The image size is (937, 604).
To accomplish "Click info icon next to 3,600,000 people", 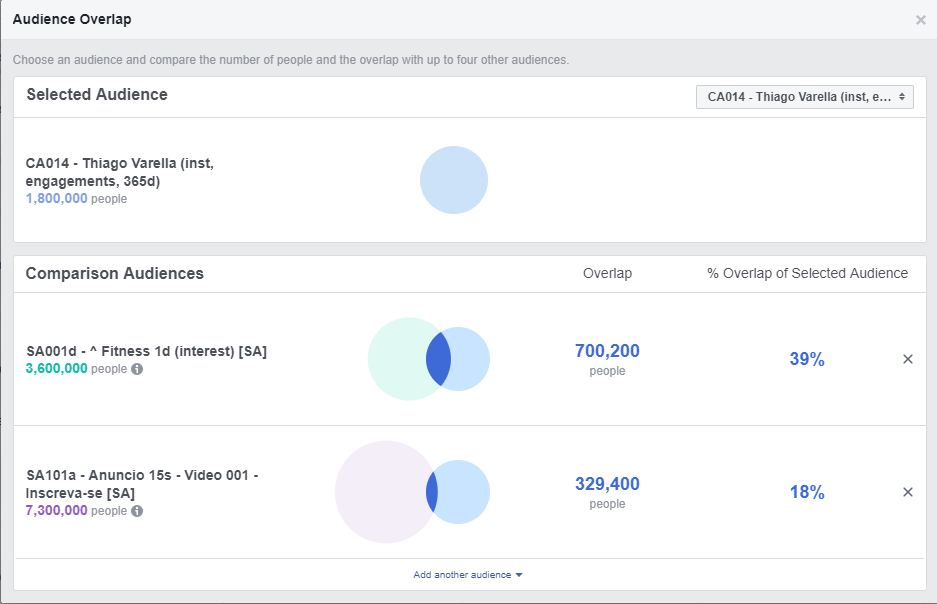I will pos(137,369).
